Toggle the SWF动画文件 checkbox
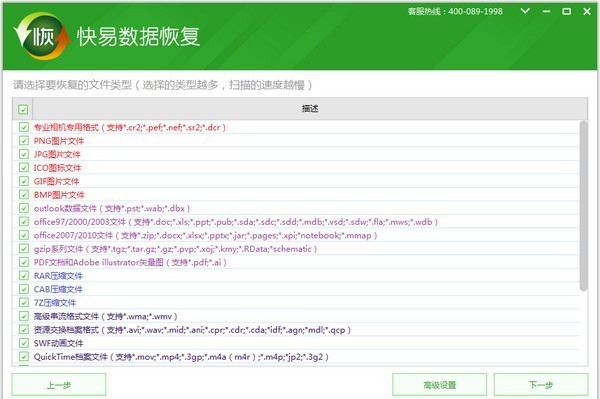 (24, 343)
